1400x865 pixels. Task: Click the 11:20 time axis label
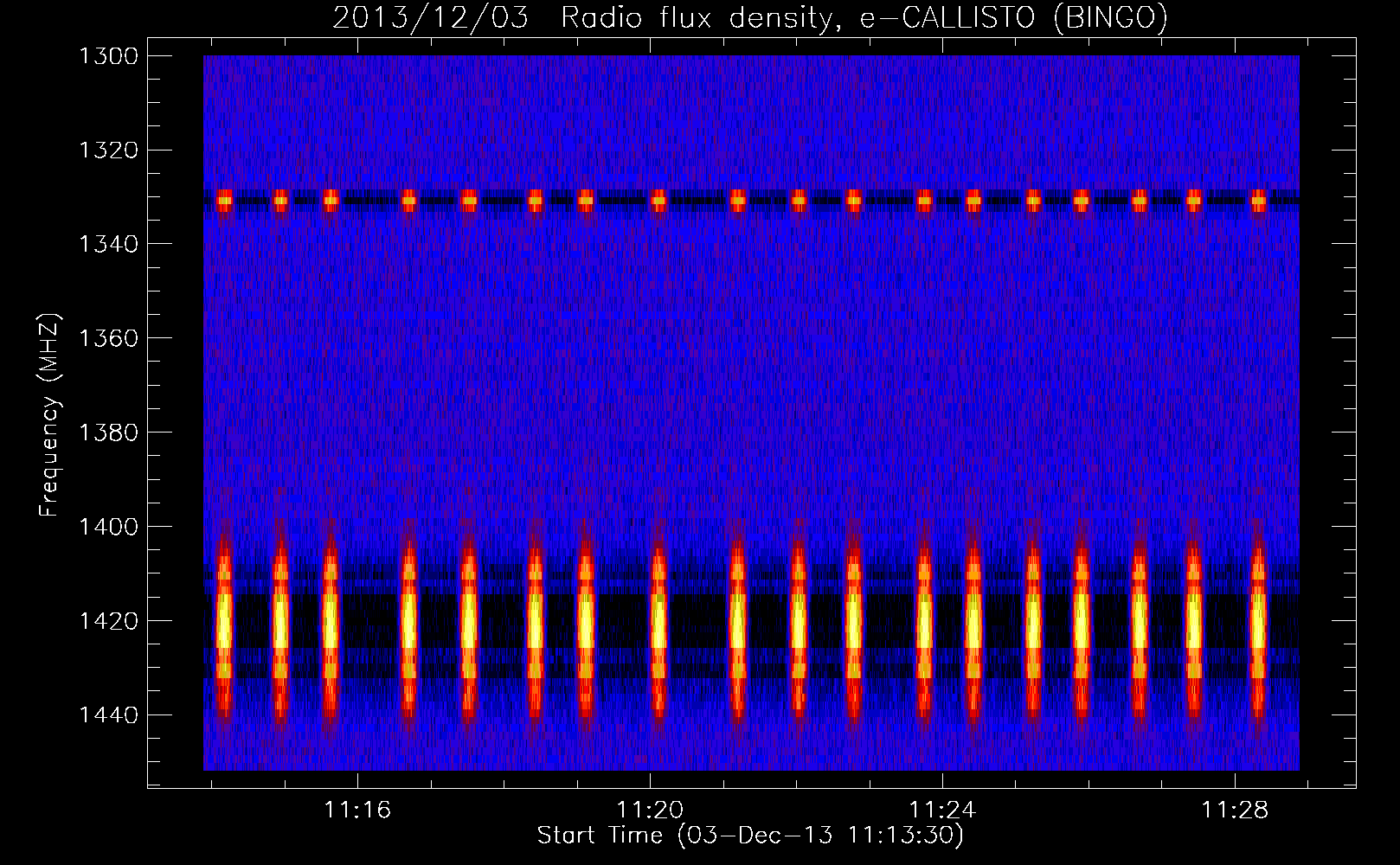(650, 811)
